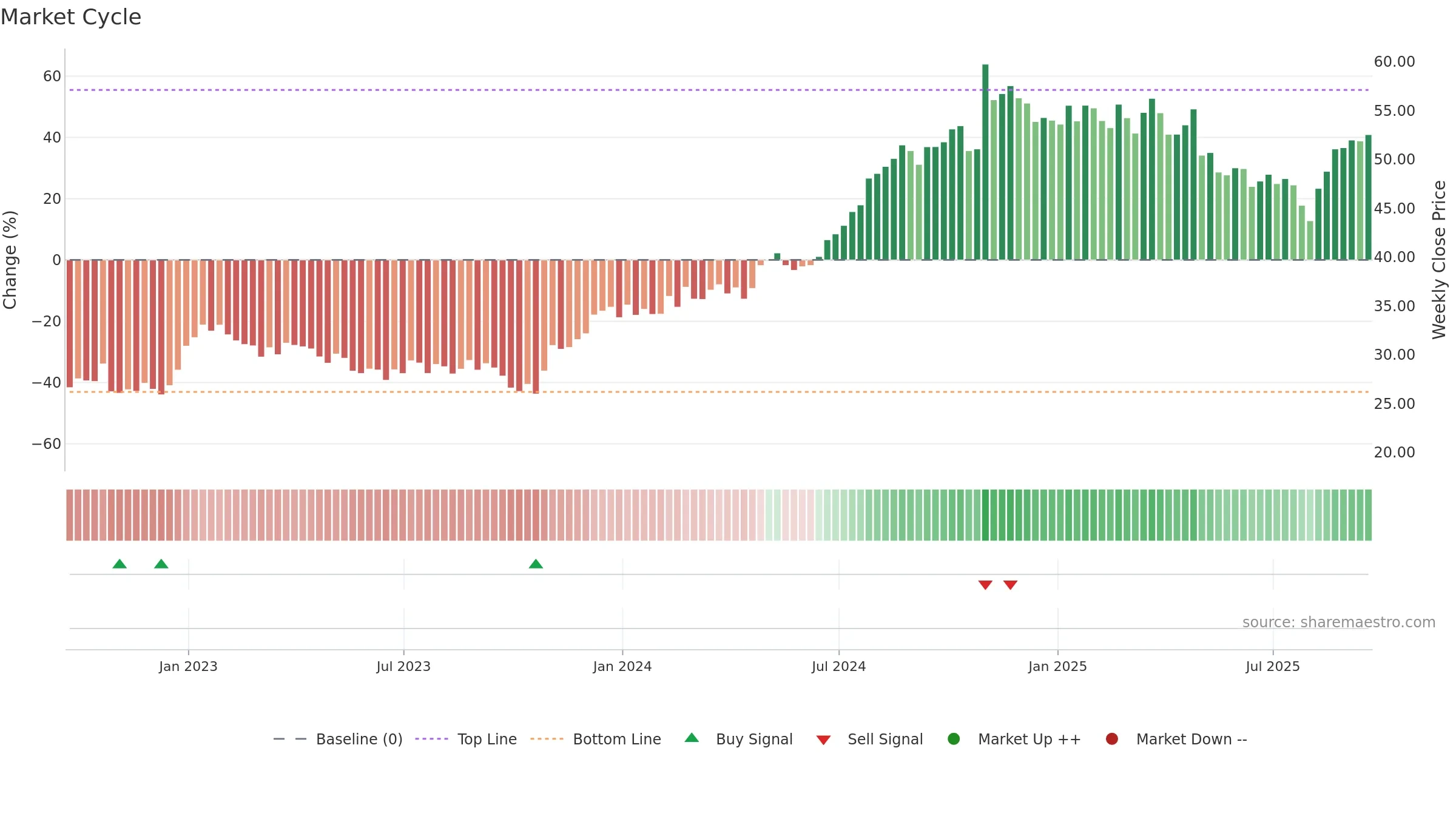Click the green Market Up legend dot
Screen dimensions: 1456x819
954,739
